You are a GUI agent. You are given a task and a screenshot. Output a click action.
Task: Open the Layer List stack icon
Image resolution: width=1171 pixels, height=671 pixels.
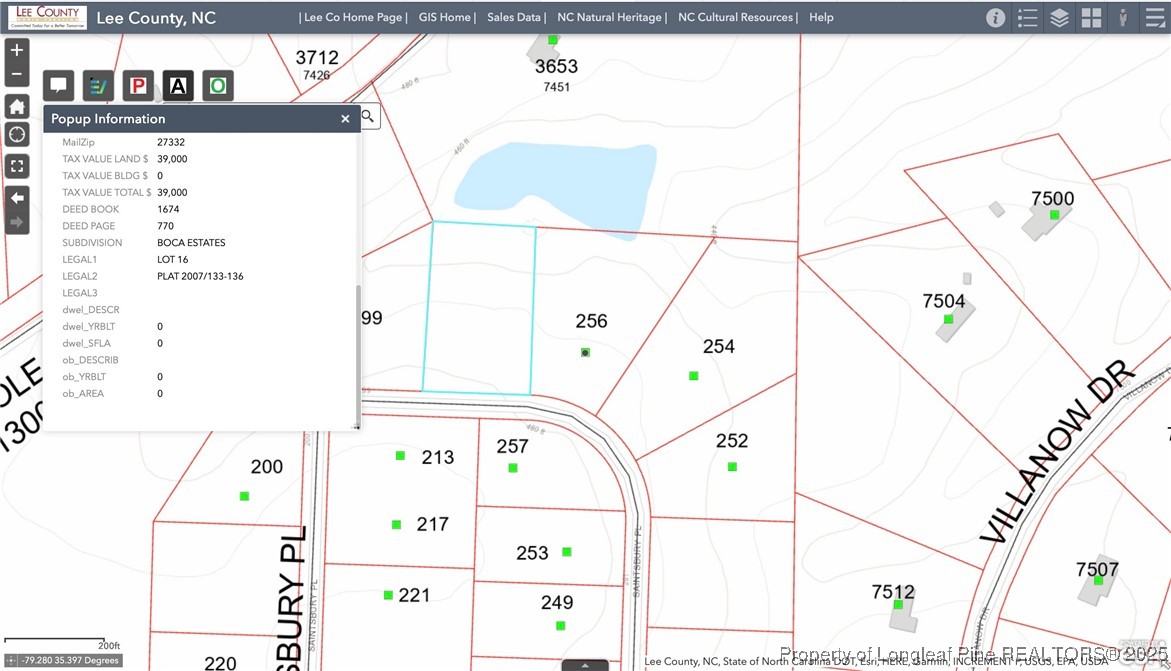1059,18
